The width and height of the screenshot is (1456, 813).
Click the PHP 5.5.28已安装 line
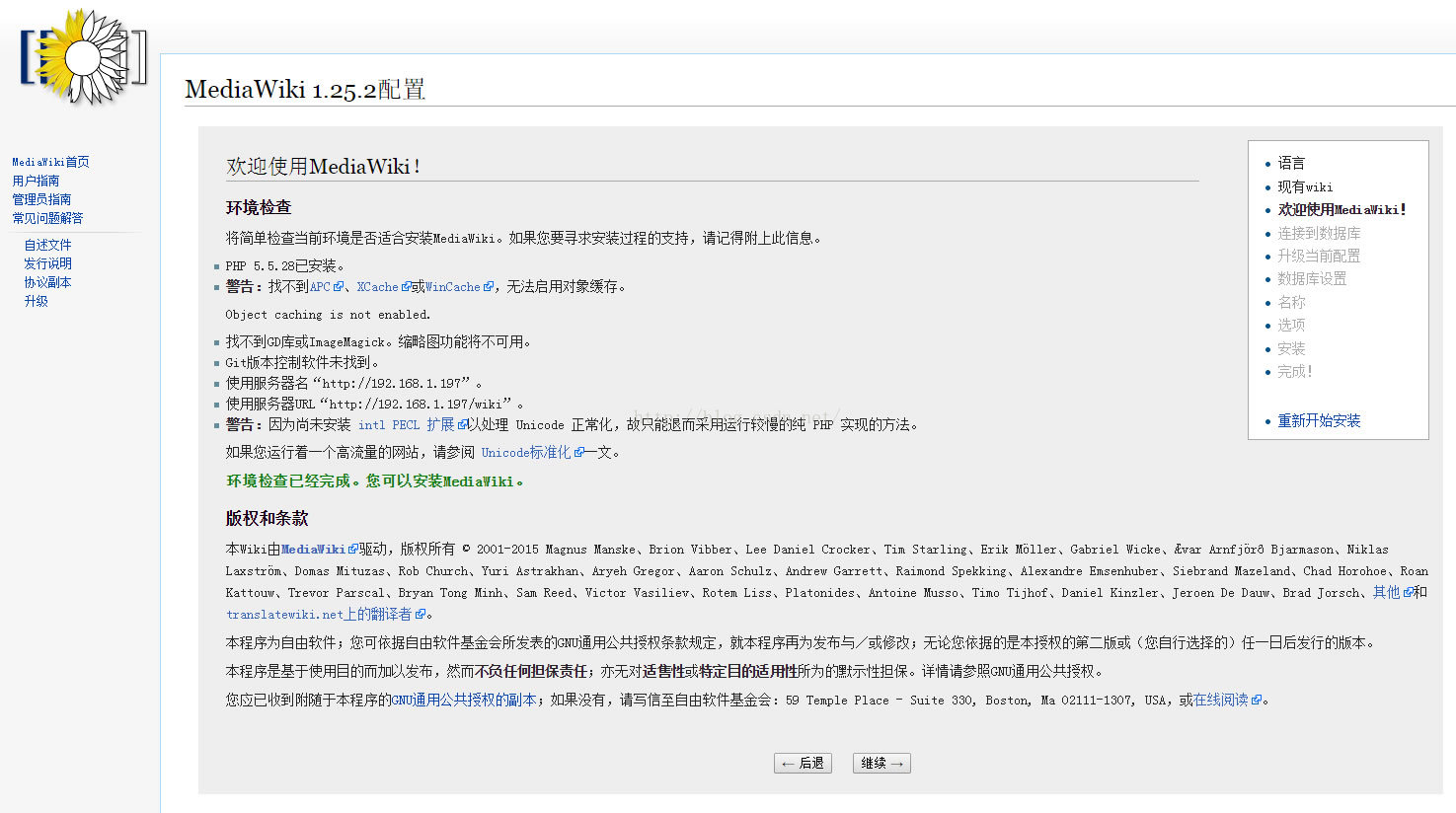click(285, 266)
